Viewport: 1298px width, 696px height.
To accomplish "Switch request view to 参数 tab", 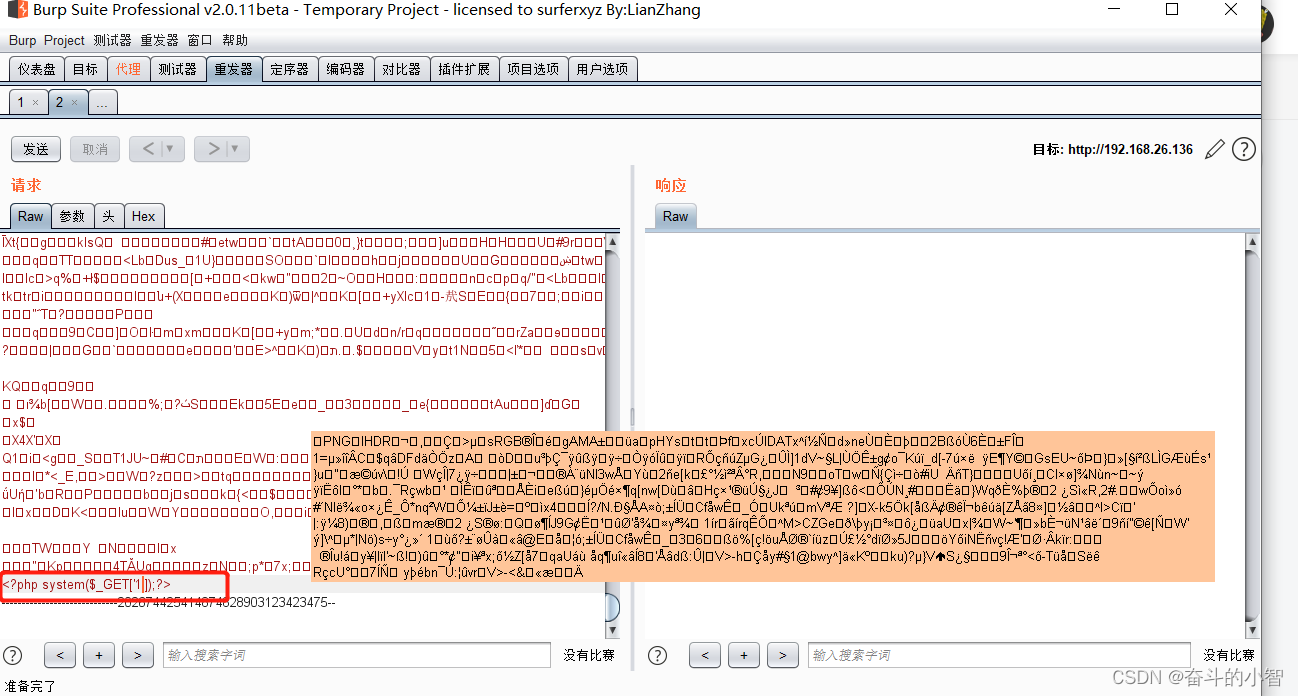I will pos(72,216).
